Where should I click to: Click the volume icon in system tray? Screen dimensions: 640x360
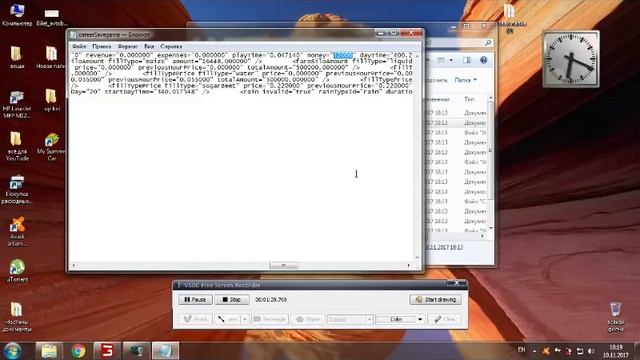point(591,351)
